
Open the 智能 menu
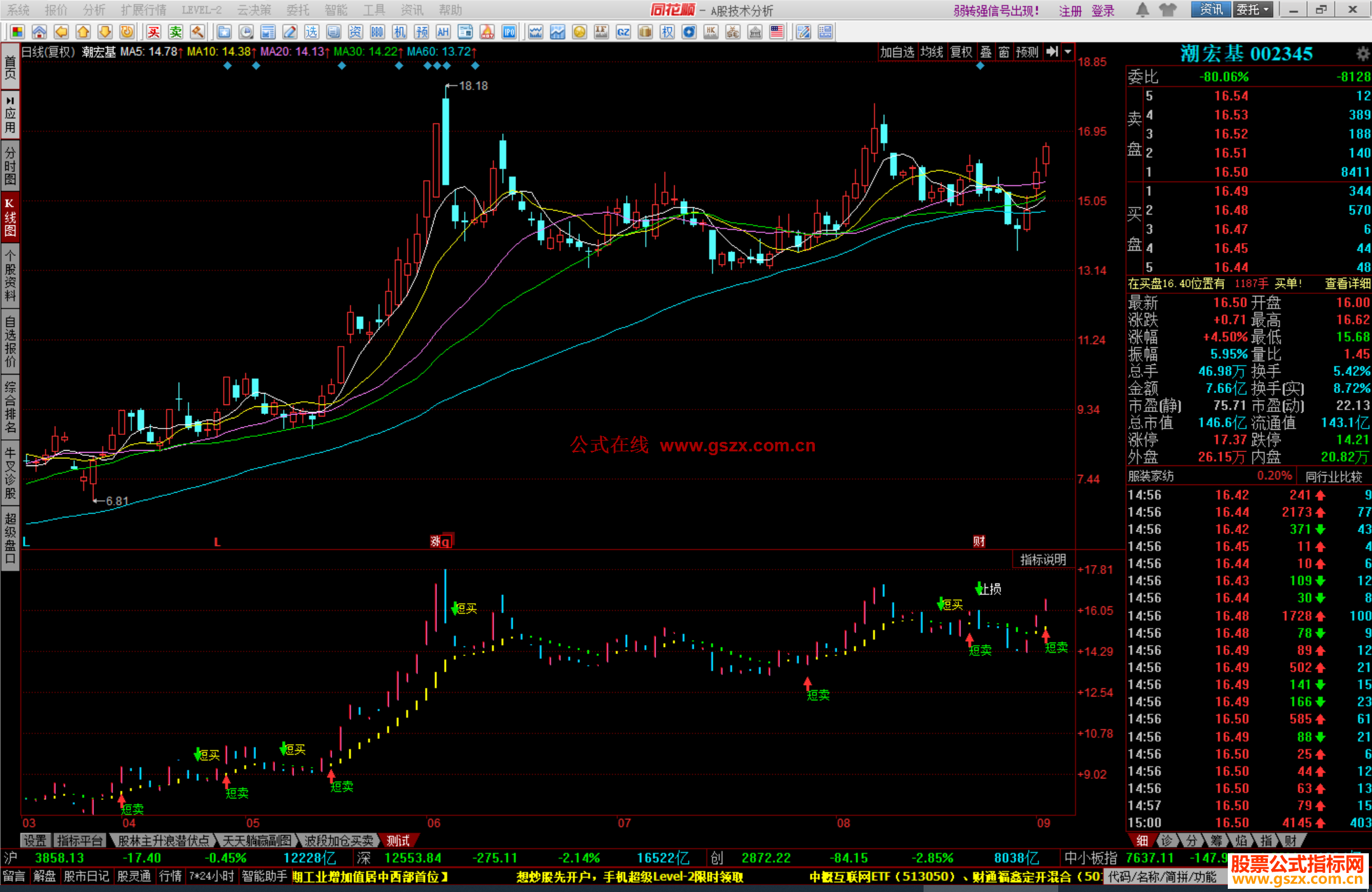[x=335, y=10]
